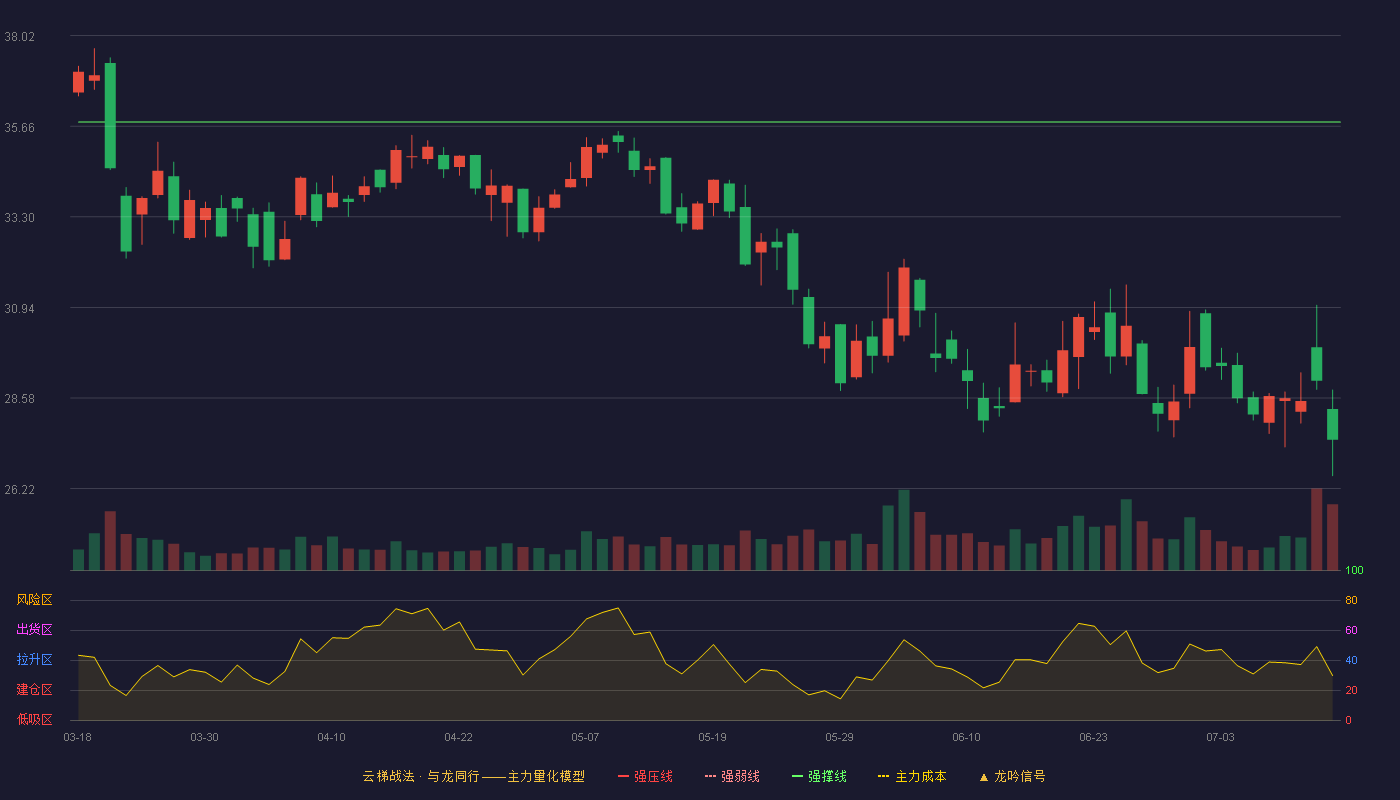Click the 04-22 date label
Screen dimensions: 1400x800
[458, 737]
